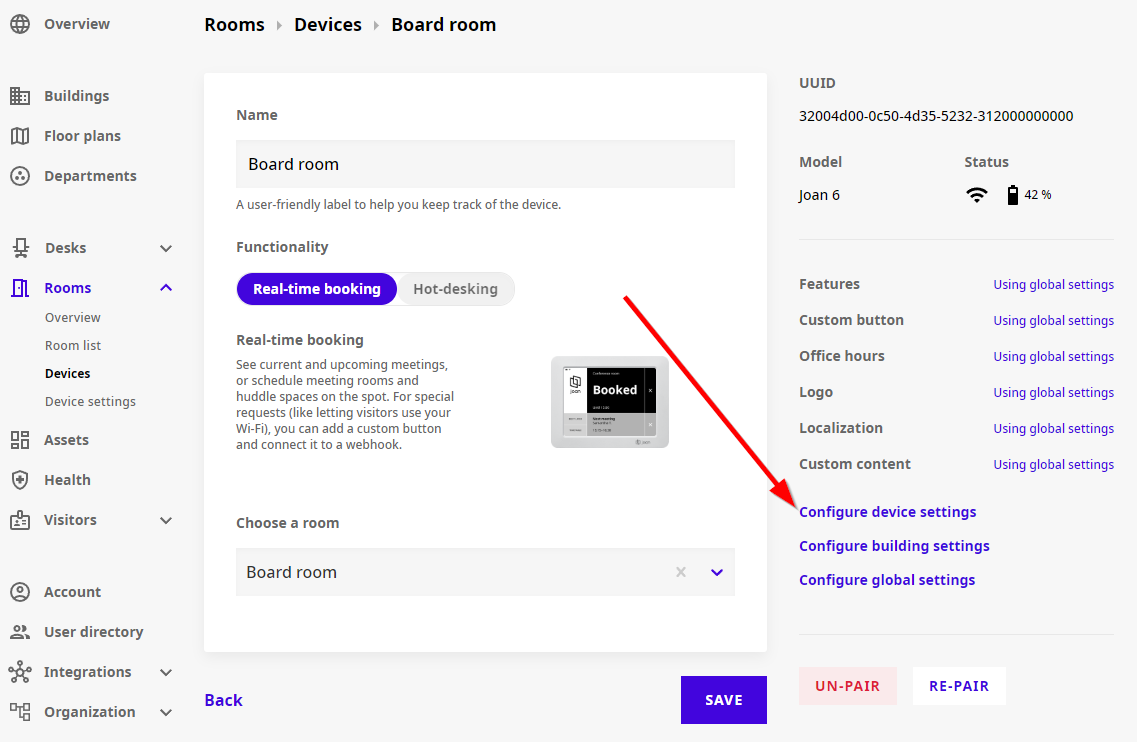Image resolution: width=1137 pixels, height=742 pixels.
Task: Select the Hot-desking functionality mode
Action: tap(455, 288)
